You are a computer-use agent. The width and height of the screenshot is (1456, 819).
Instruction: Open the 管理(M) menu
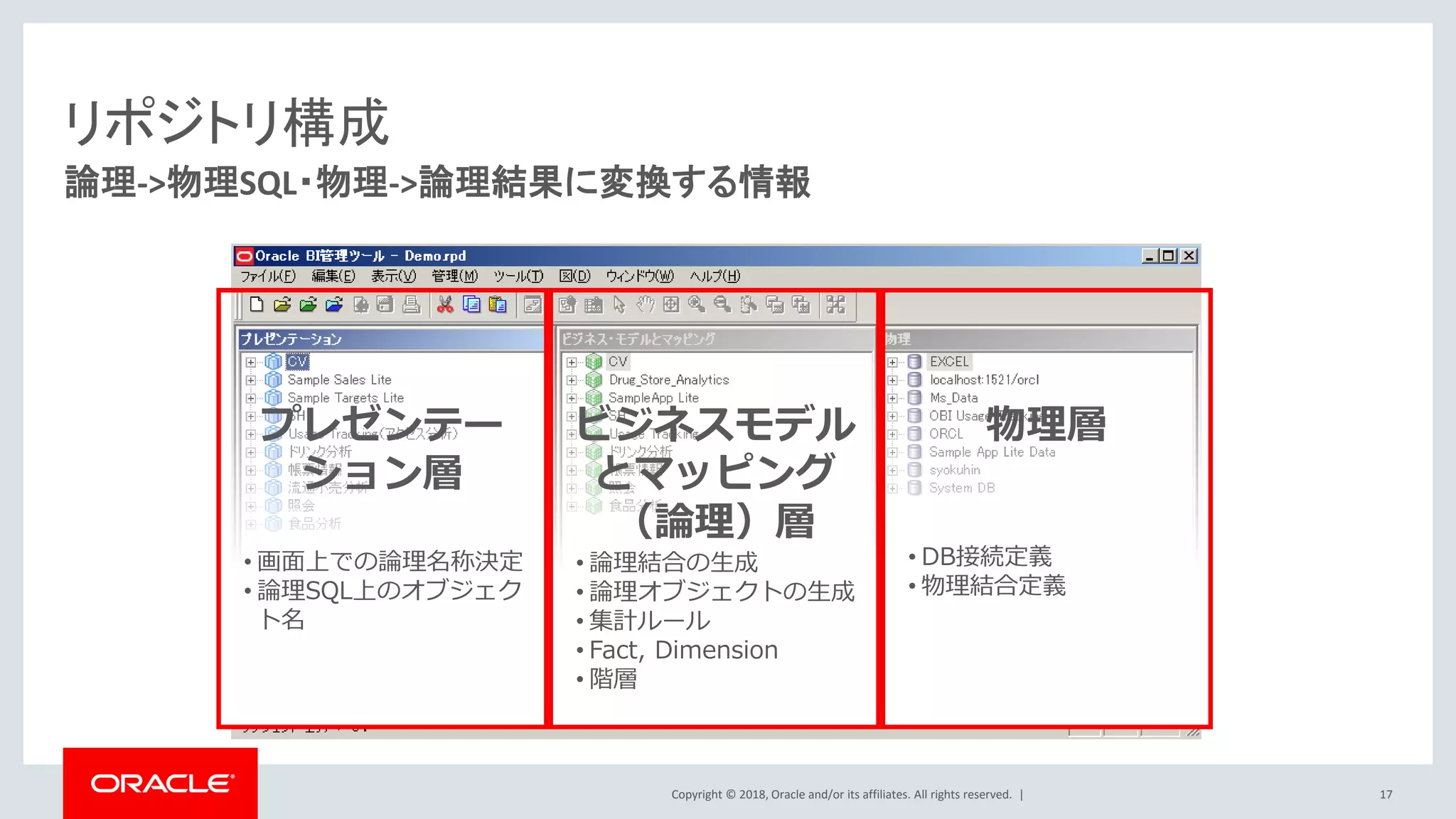pos(455,276)
